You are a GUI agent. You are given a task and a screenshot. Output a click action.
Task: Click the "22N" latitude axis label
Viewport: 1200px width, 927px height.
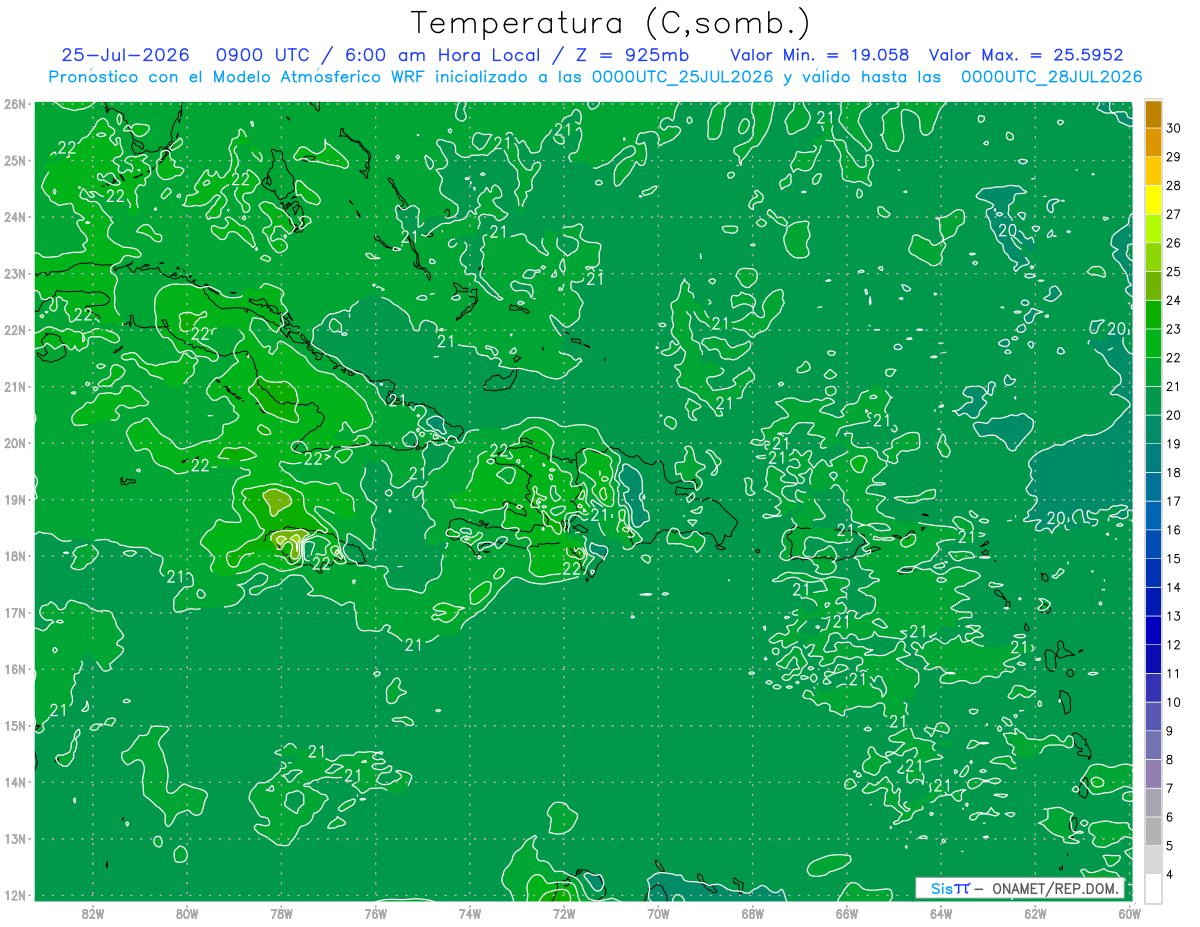click(15, 330)
